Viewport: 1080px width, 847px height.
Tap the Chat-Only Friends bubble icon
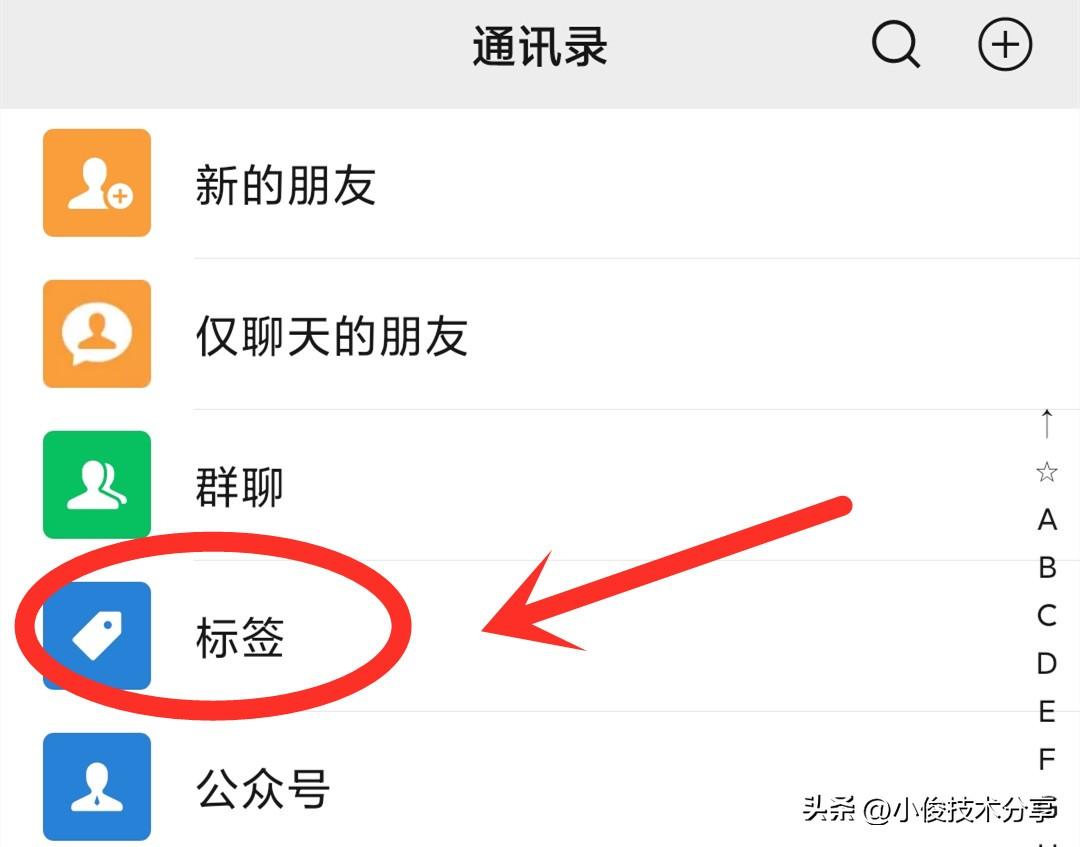pos(97,333)
